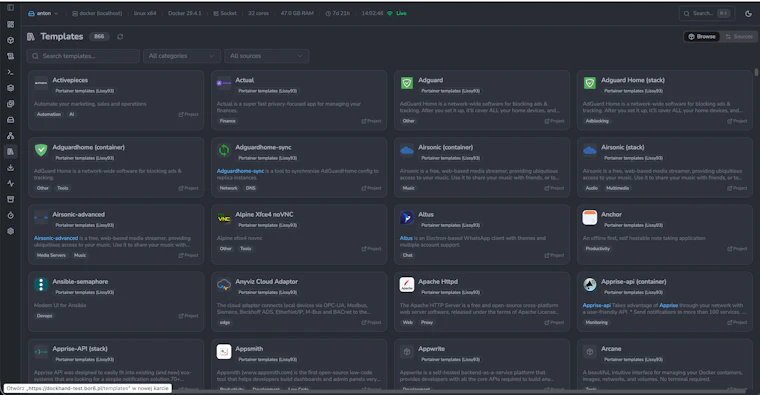Expand the All sources filter dropdown

[267, 56]
